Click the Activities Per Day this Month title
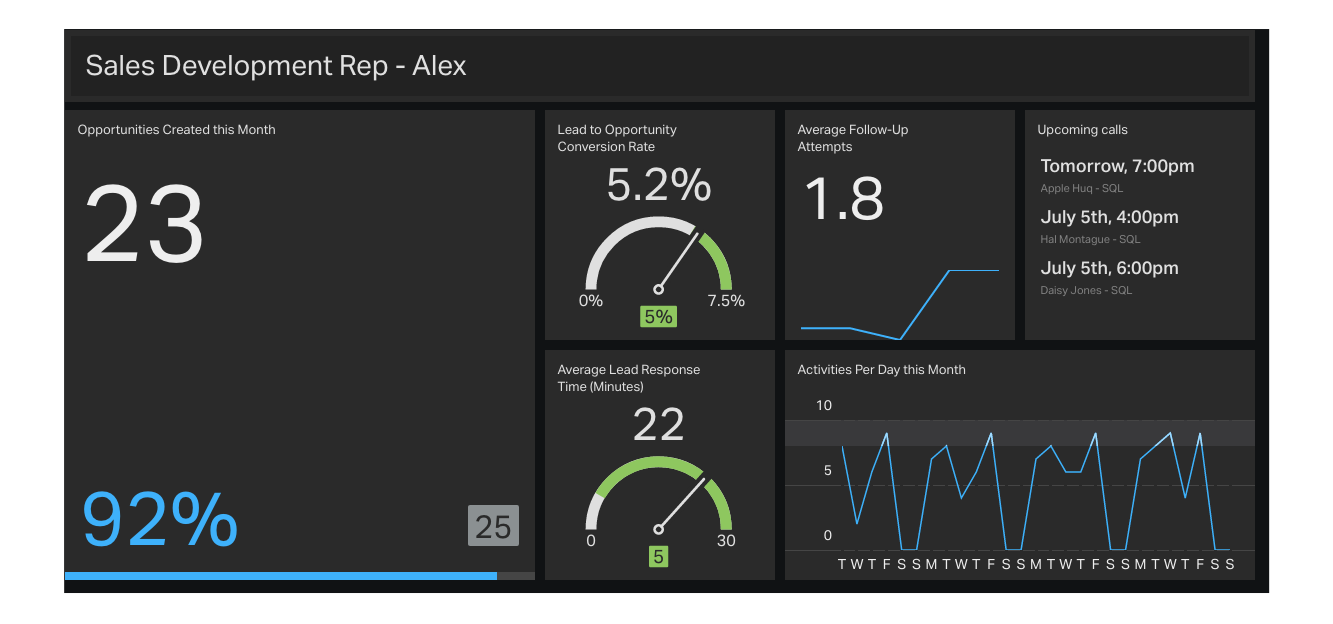 coord(881,370)
